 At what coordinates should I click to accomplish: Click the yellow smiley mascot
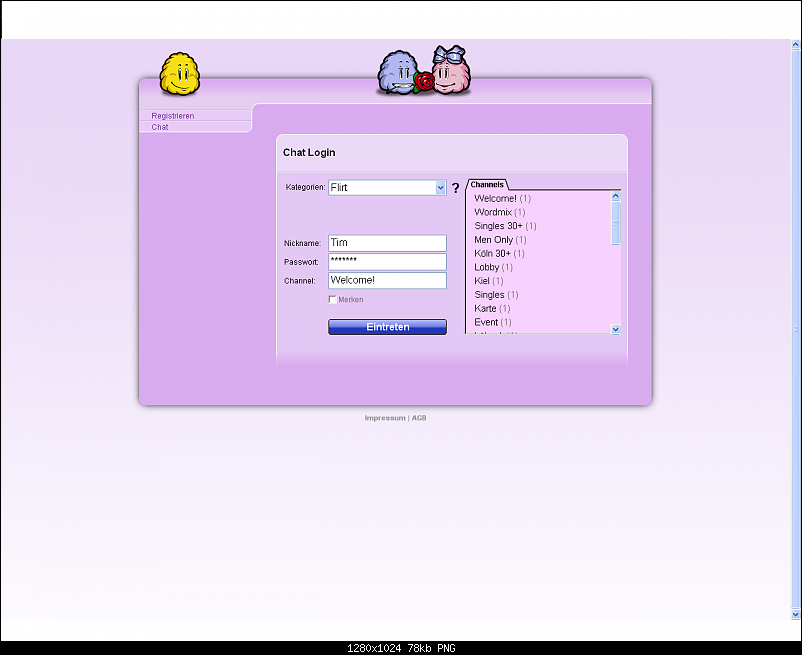coord(180,74)
